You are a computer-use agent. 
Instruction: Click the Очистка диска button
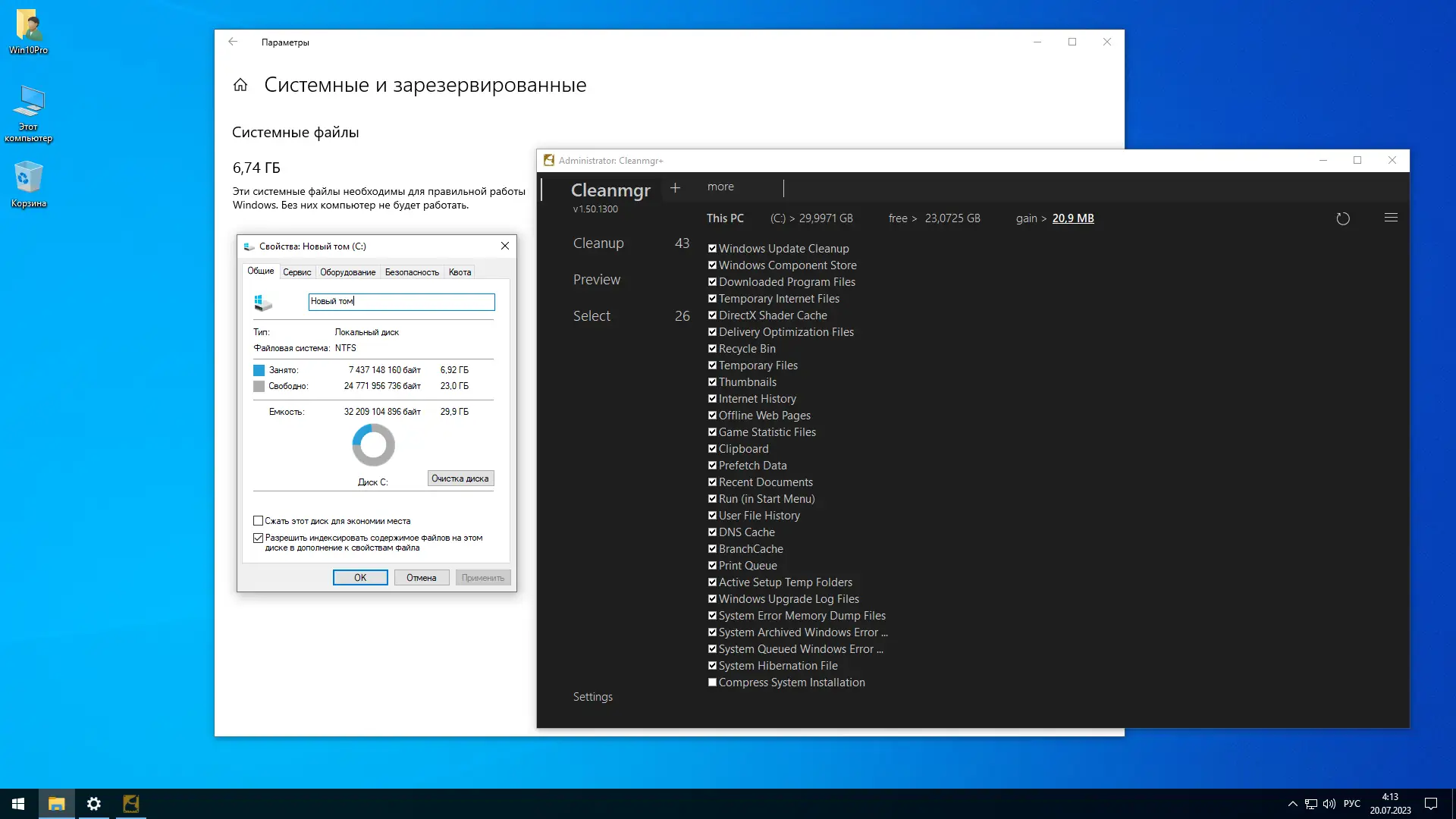tap(460, 479)
